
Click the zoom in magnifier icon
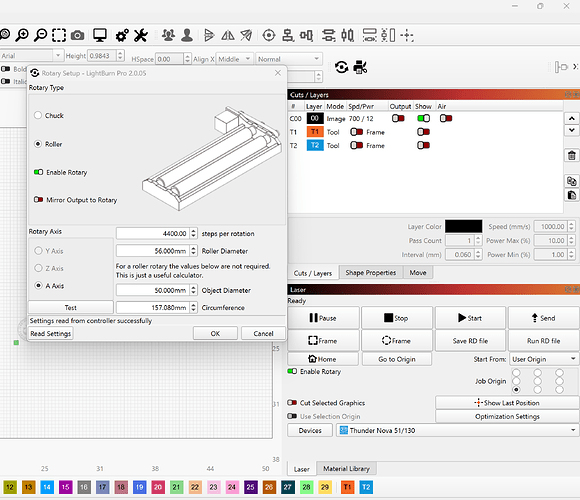tap(22, 35)
